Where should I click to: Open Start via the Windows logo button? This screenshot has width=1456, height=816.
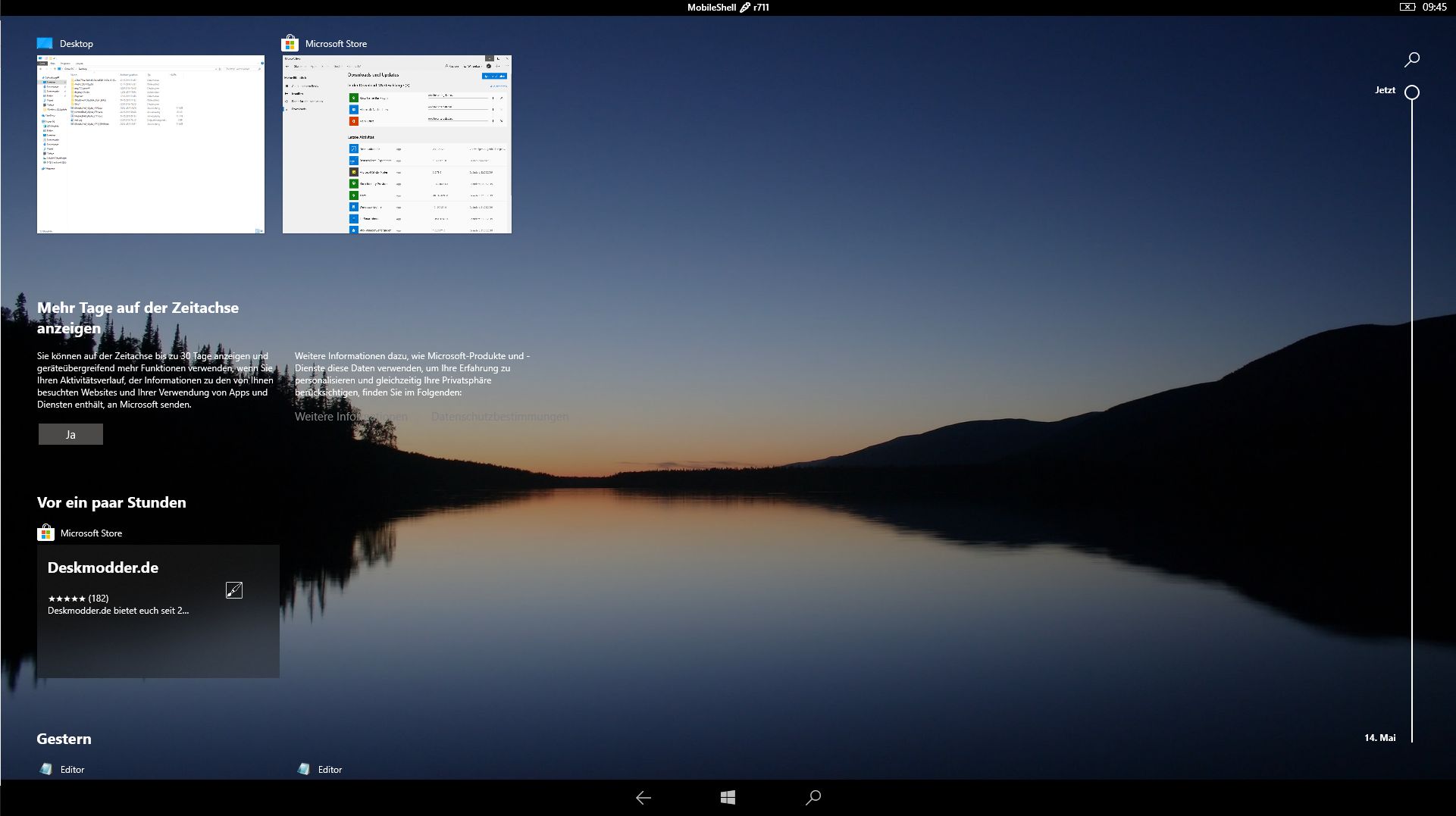tap(728, 797)
